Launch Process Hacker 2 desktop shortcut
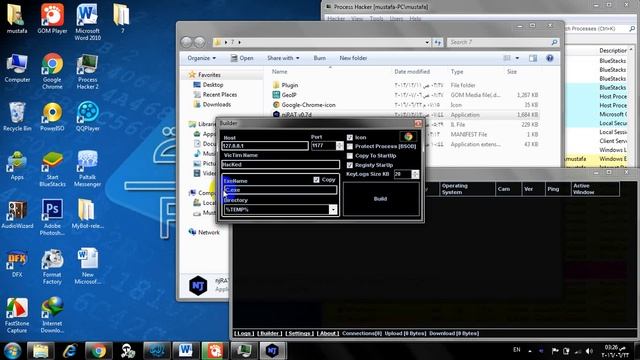 87,71
